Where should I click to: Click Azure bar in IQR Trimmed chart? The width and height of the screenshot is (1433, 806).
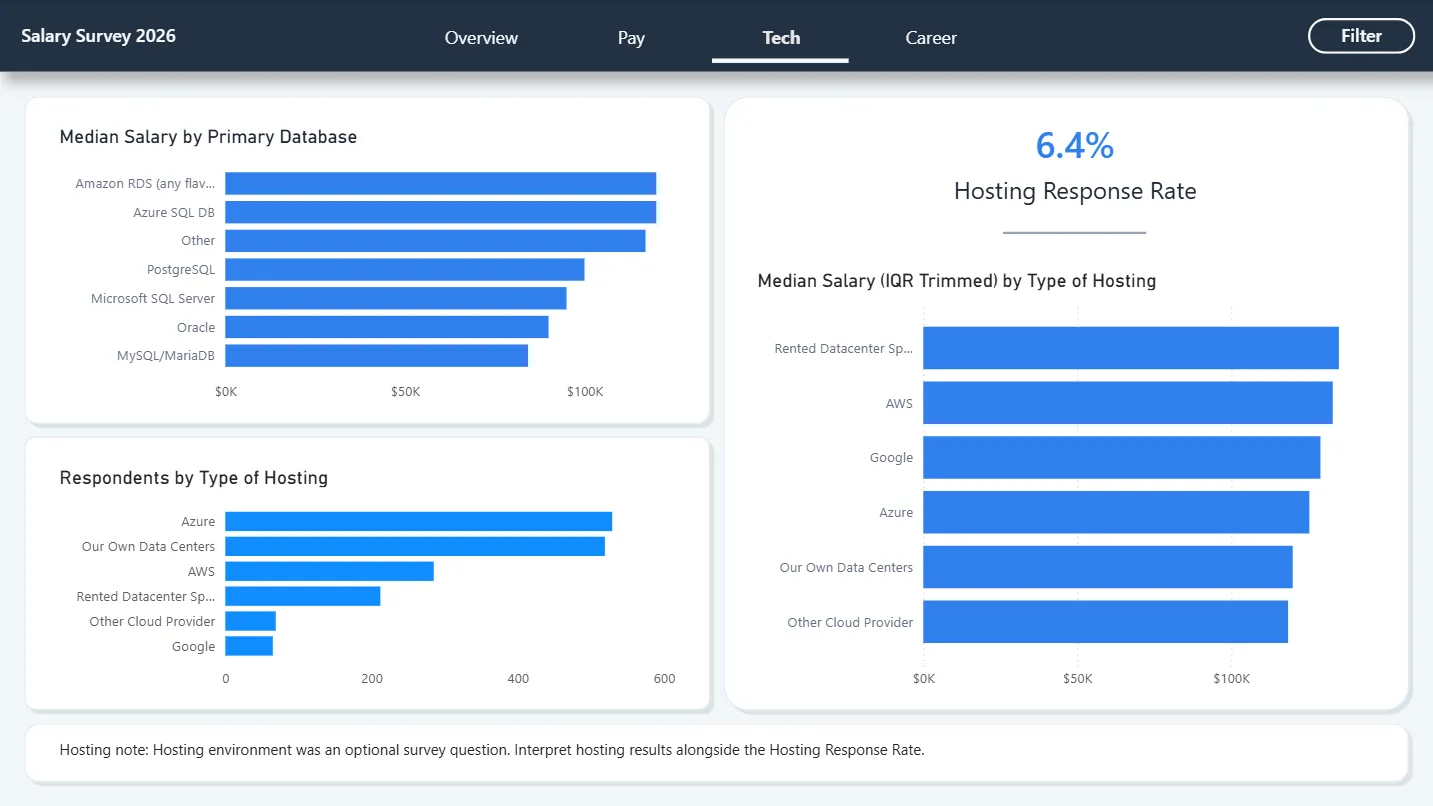coord(1116,512)
